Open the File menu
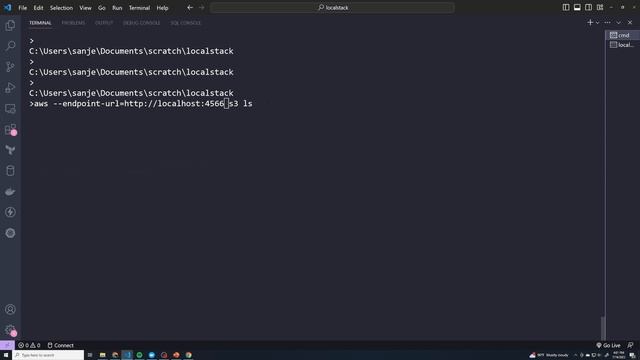 click(22, 8)
